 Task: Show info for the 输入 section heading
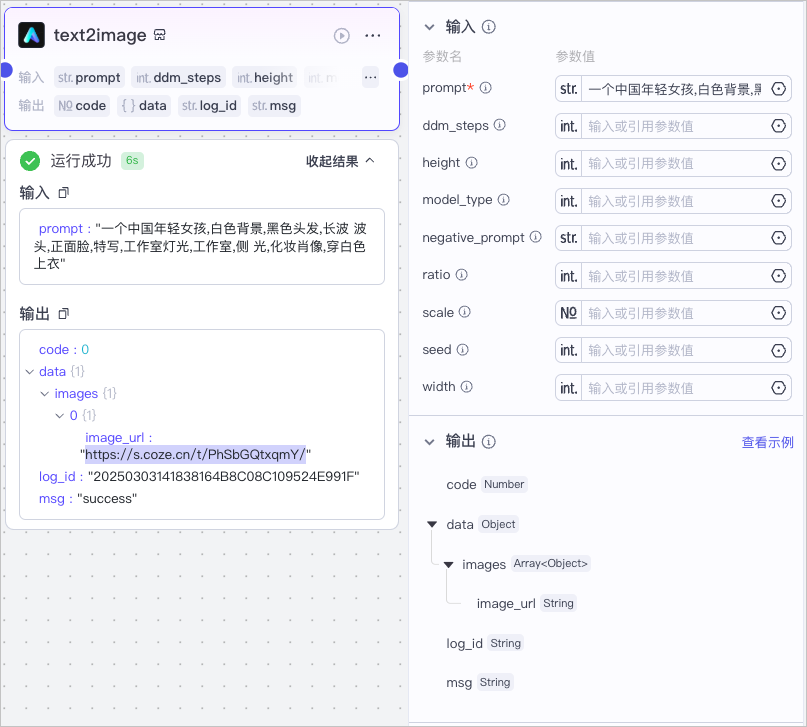(488, 27)
